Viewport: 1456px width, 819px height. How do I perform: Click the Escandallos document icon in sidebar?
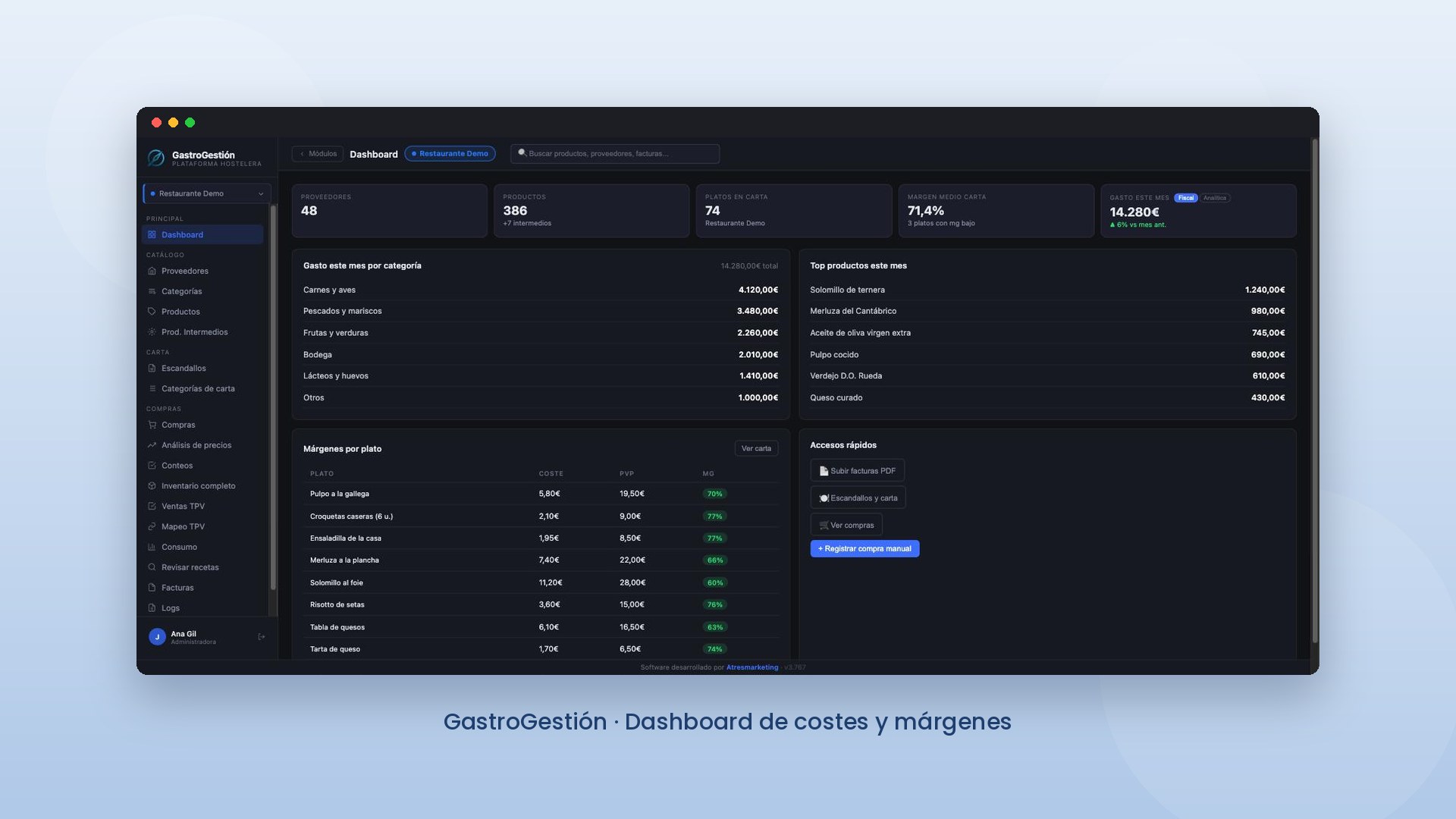tap(152, 368)
